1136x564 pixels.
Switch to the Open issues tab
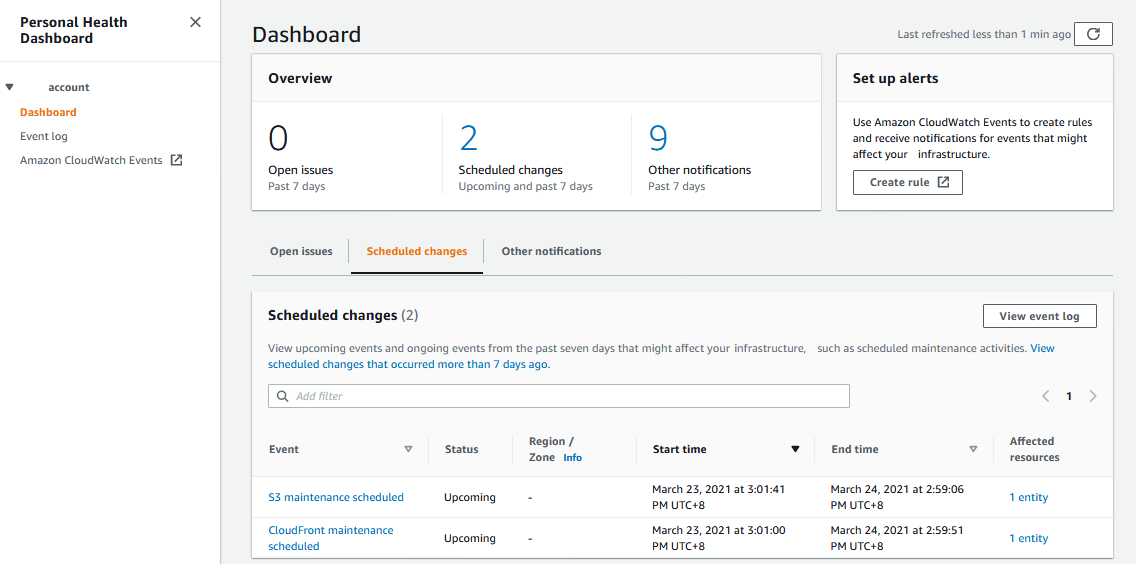pos(301,252)
